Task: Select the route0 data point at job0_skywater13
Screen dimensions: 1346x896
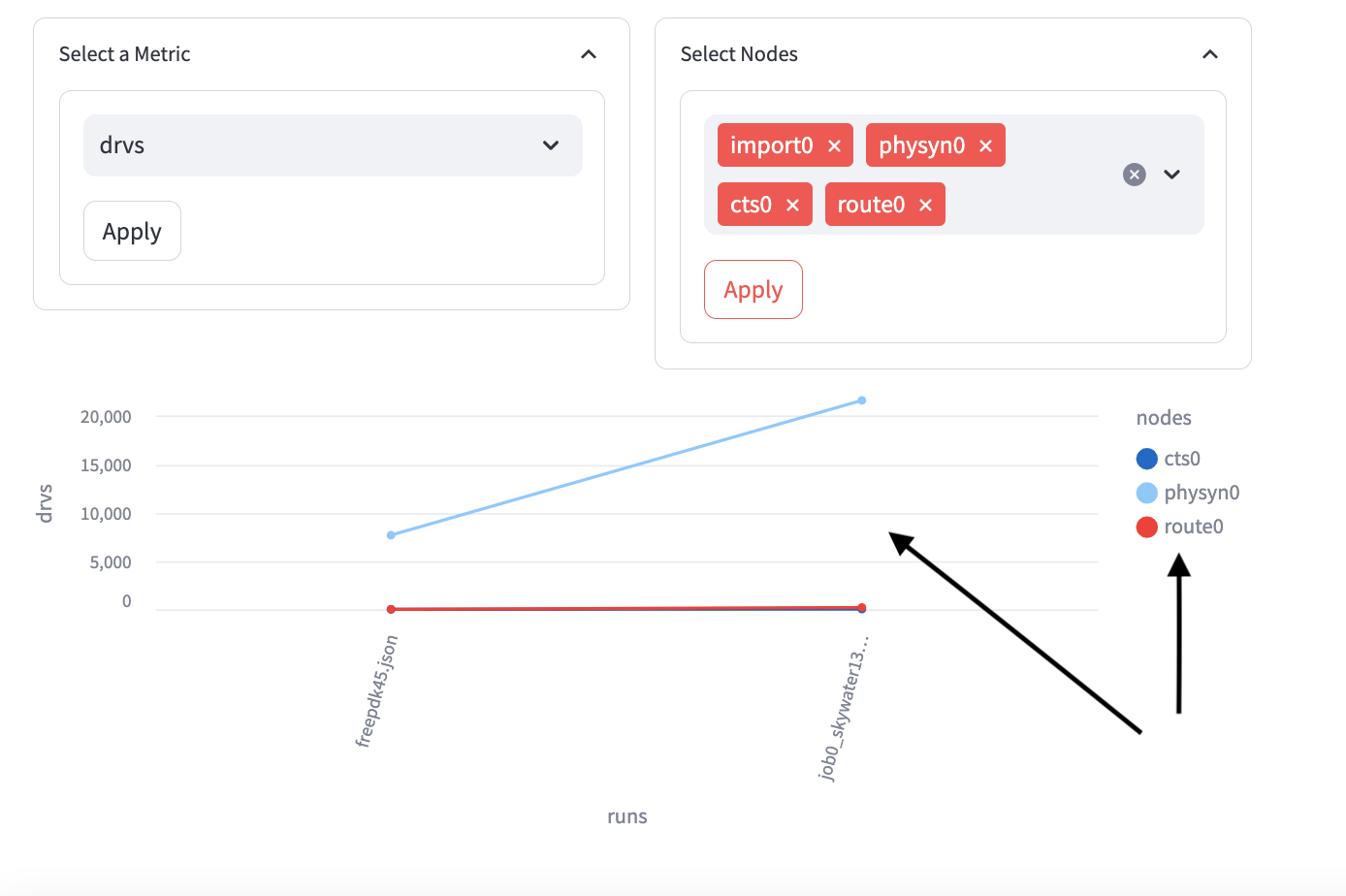Action: pyautogui.click(x=861, y=608)
